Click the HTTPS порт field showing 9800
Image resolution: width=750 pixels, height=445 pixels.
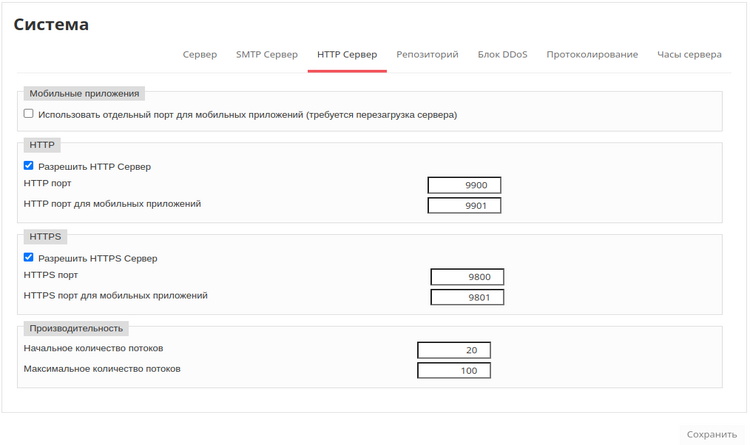click(x=467, y=277)
